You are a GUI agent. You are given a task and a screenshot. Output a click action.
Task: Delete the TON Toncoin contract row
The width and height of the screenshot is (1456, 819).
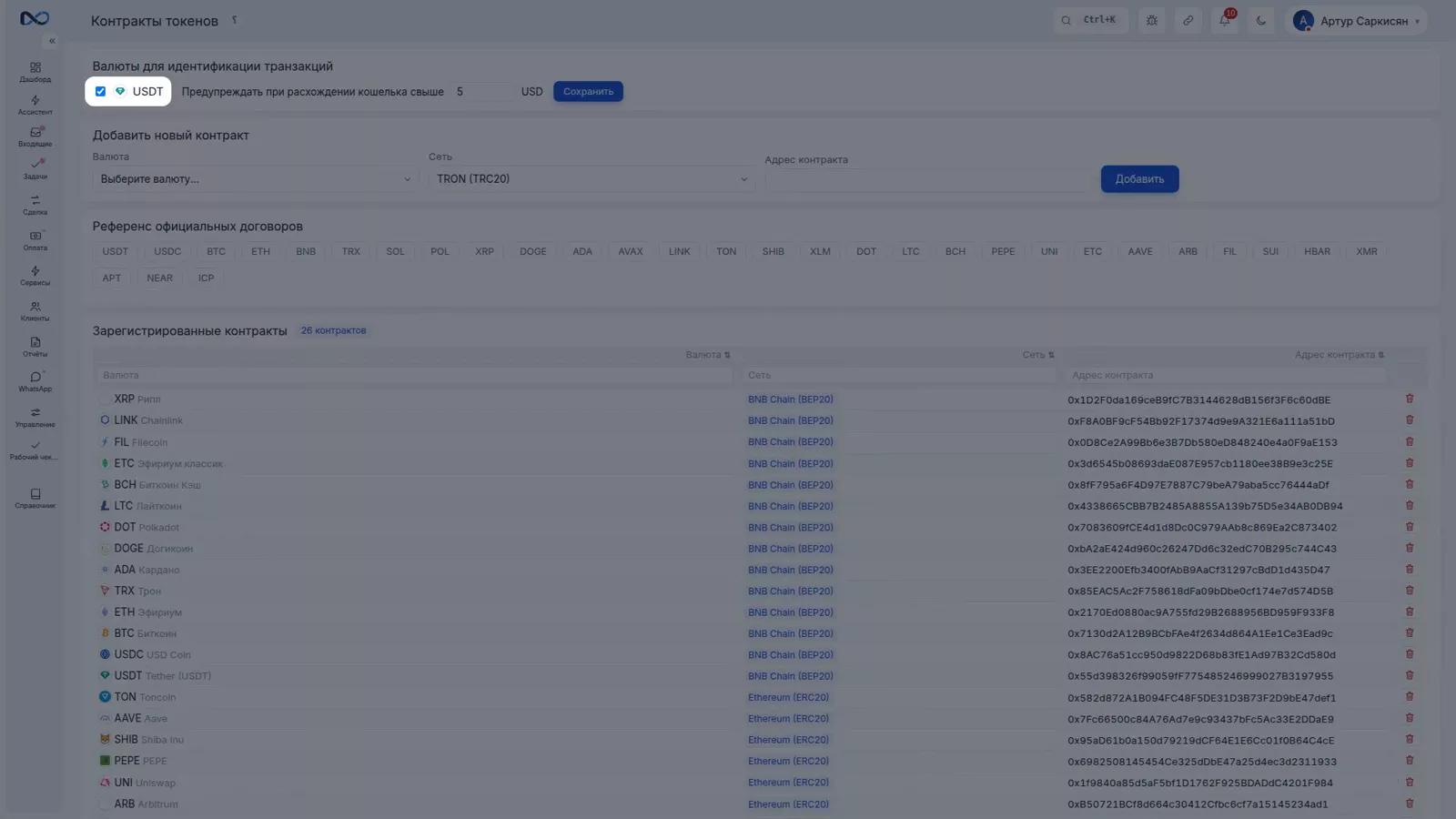pos(1410,697)
